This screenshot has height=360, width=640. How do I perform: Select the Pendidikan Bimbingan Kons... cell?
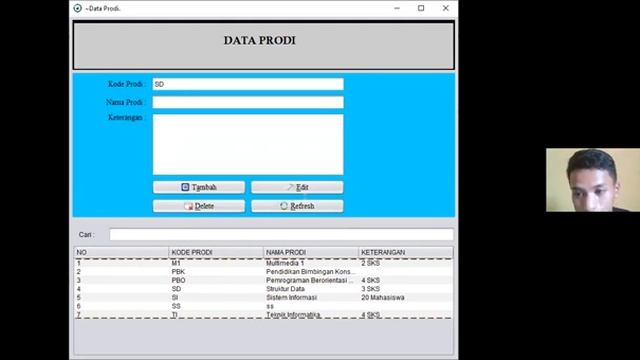[311, 272]
